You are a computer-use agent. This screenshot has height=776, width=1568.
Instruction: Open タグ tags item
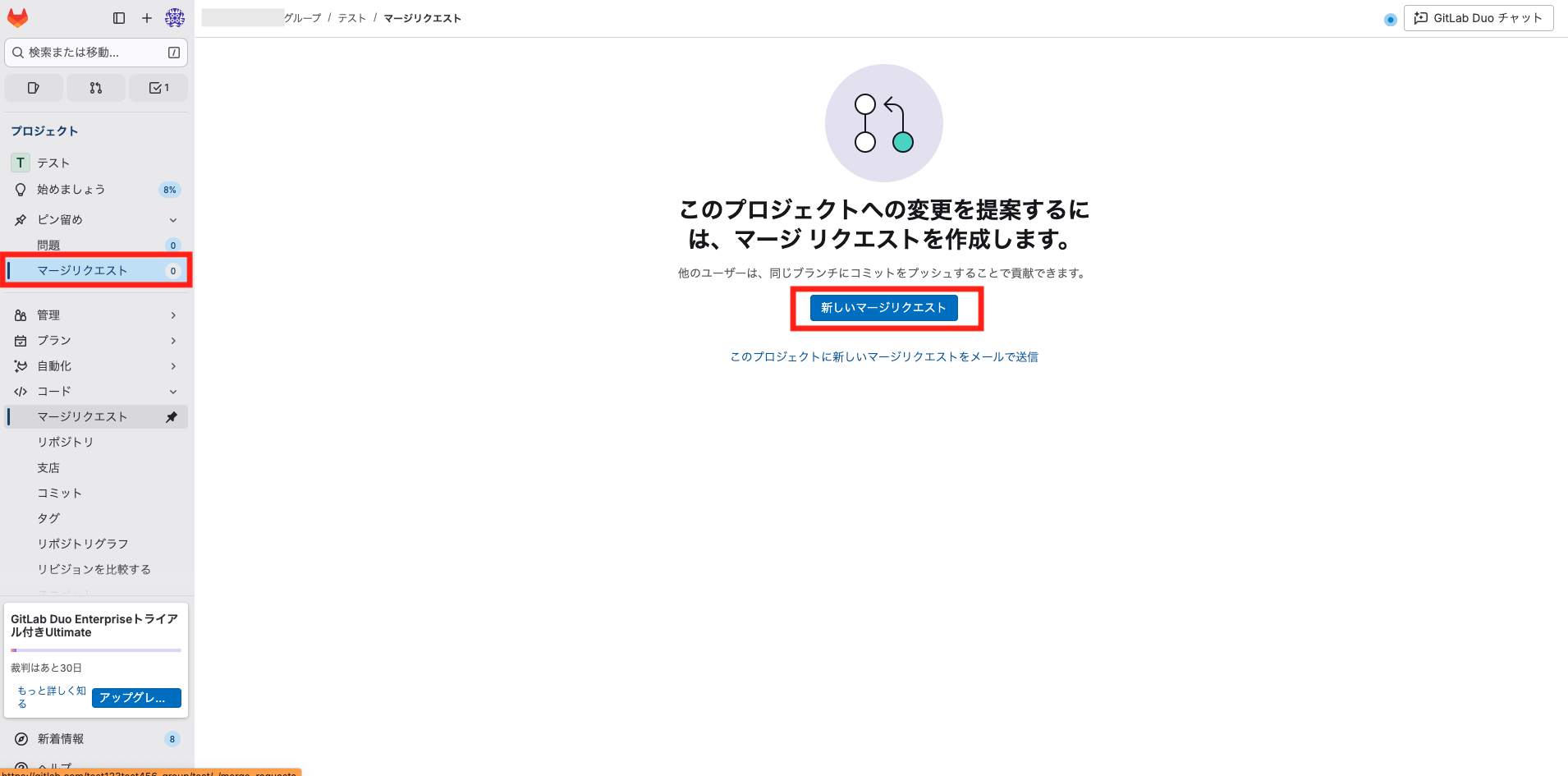pos(96,519)
